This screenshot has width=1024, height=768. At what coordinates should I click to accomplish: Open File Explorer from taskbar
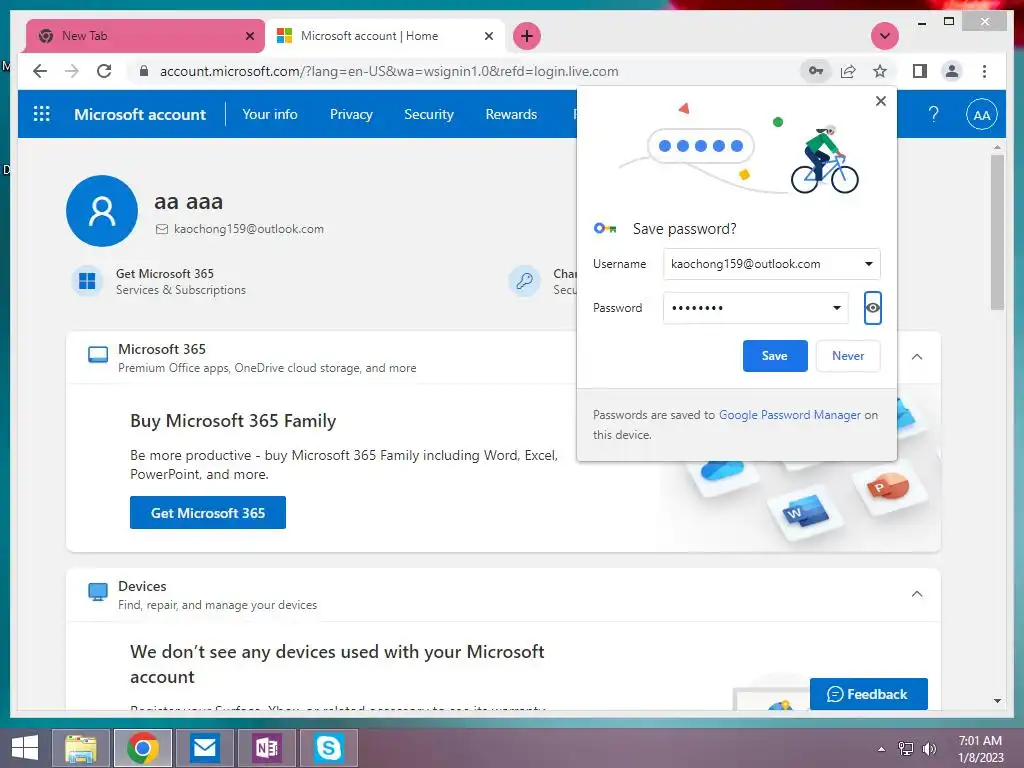(x=81, y=748)
